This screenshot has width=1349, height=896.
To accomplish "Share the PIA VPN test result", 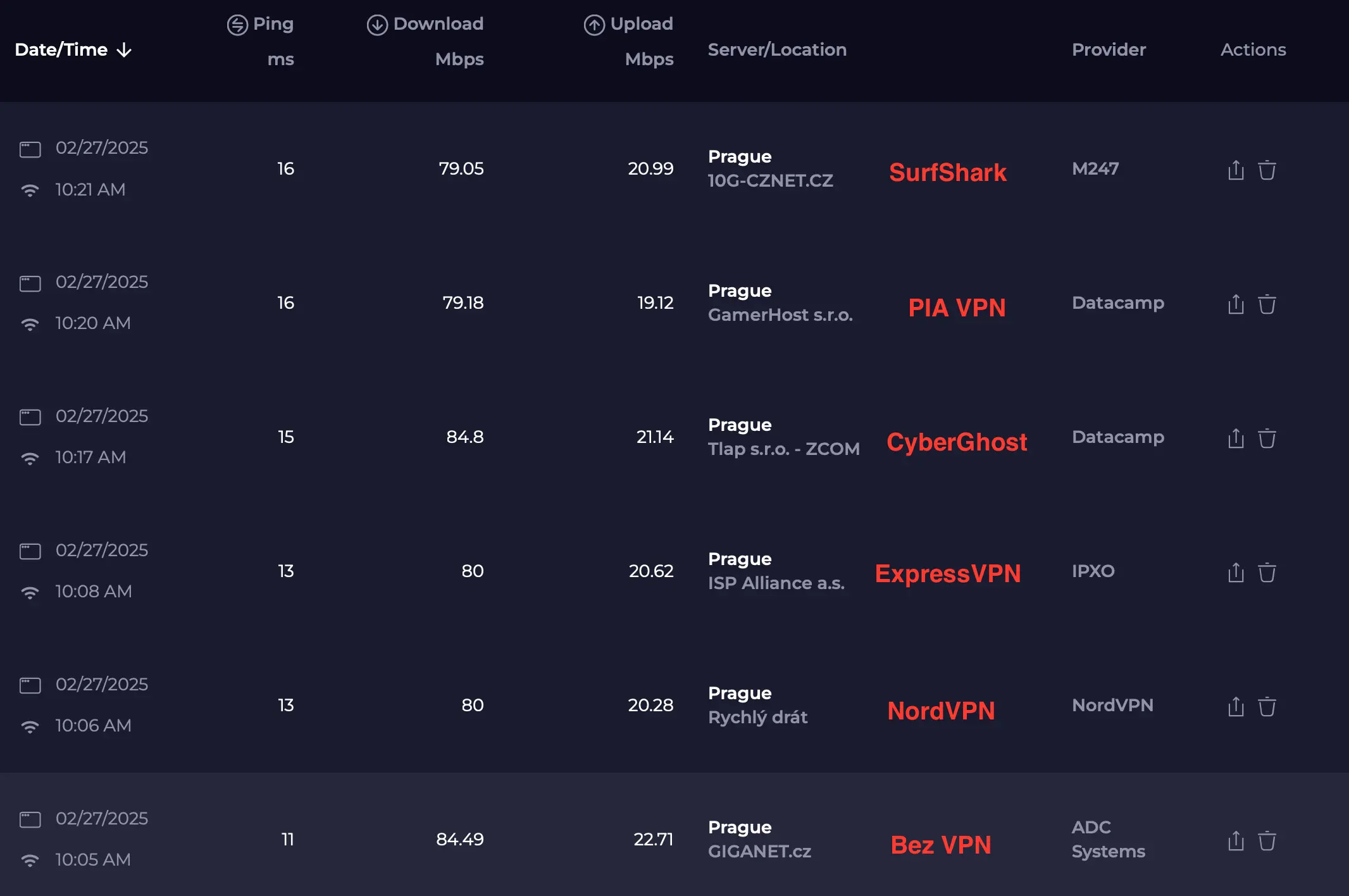I will click(1236, 304).
